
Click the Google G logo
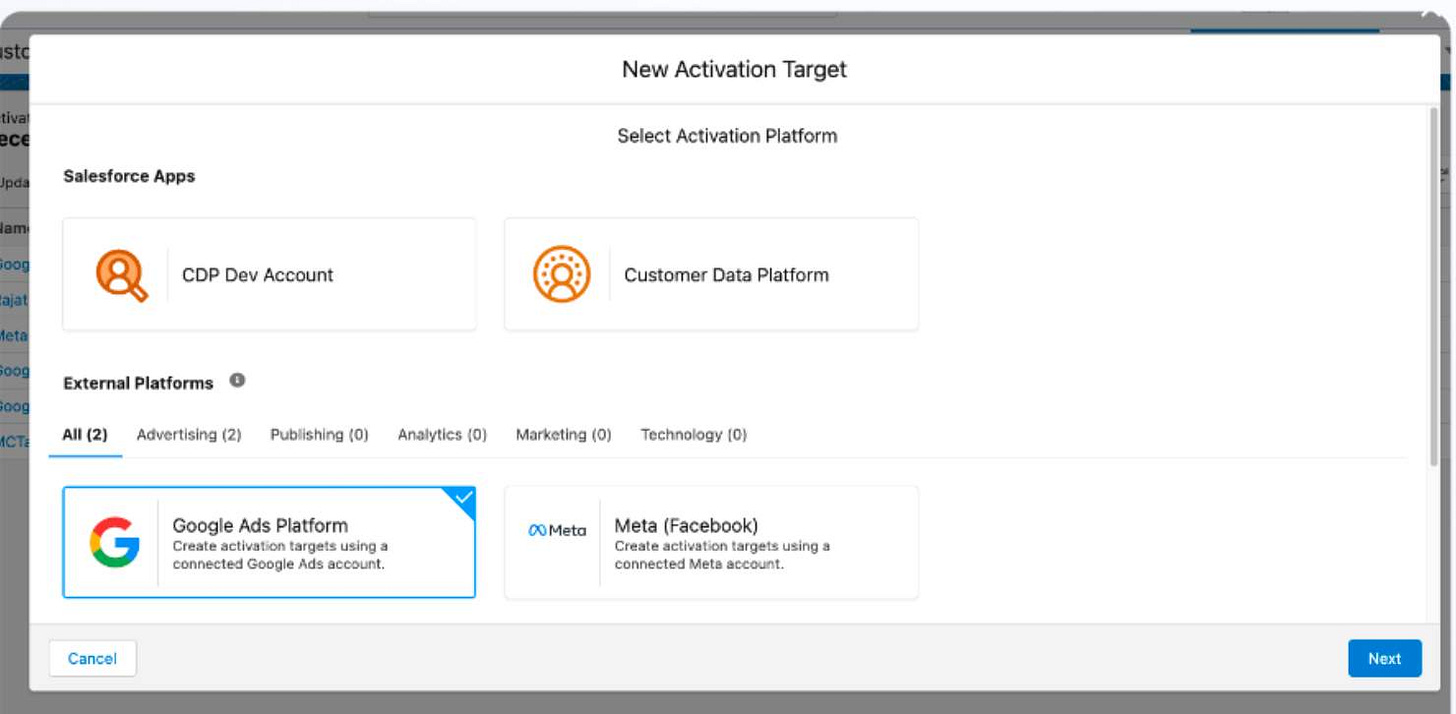click(116, 542)
